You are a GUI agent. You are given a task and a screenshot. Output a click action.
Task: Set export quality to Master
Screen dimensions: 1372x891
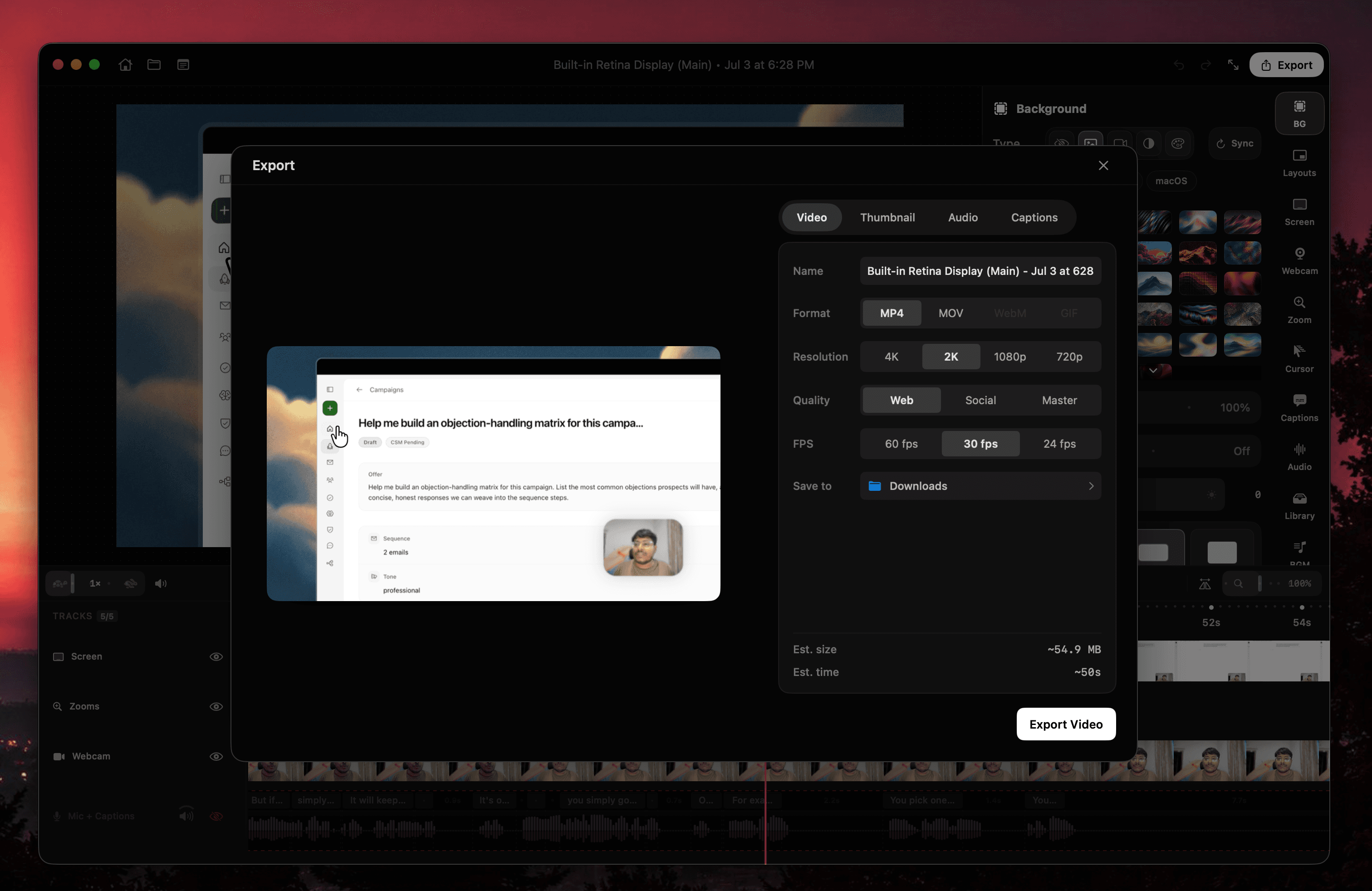(x=1059, y=400)
